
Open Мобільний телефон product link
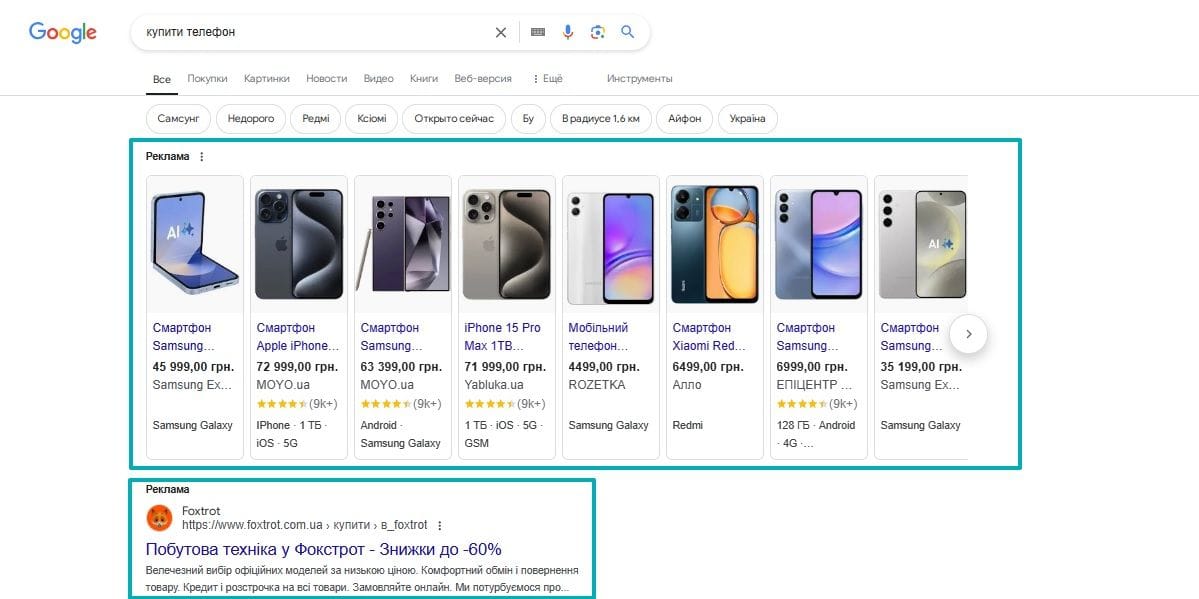(x=599, y=337)
